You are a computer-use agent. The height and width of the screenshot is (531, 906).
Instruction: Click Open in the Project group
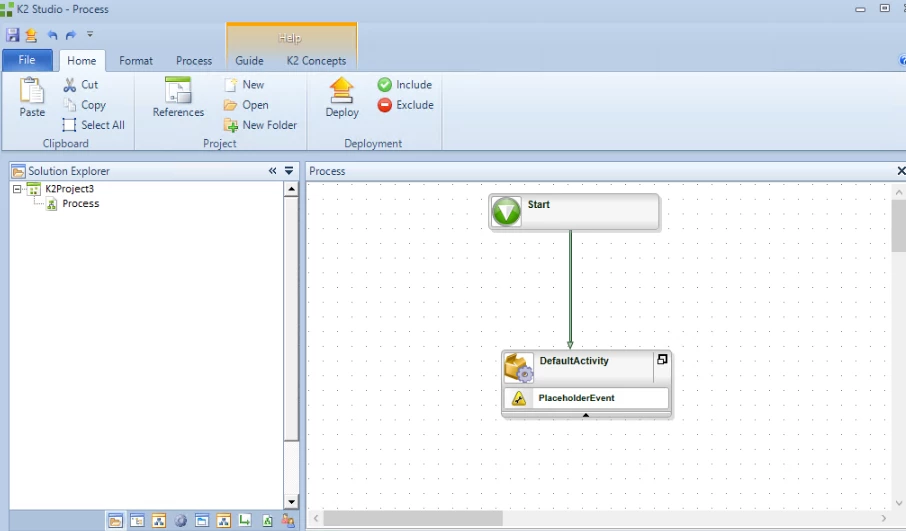(x=246, y=105)
